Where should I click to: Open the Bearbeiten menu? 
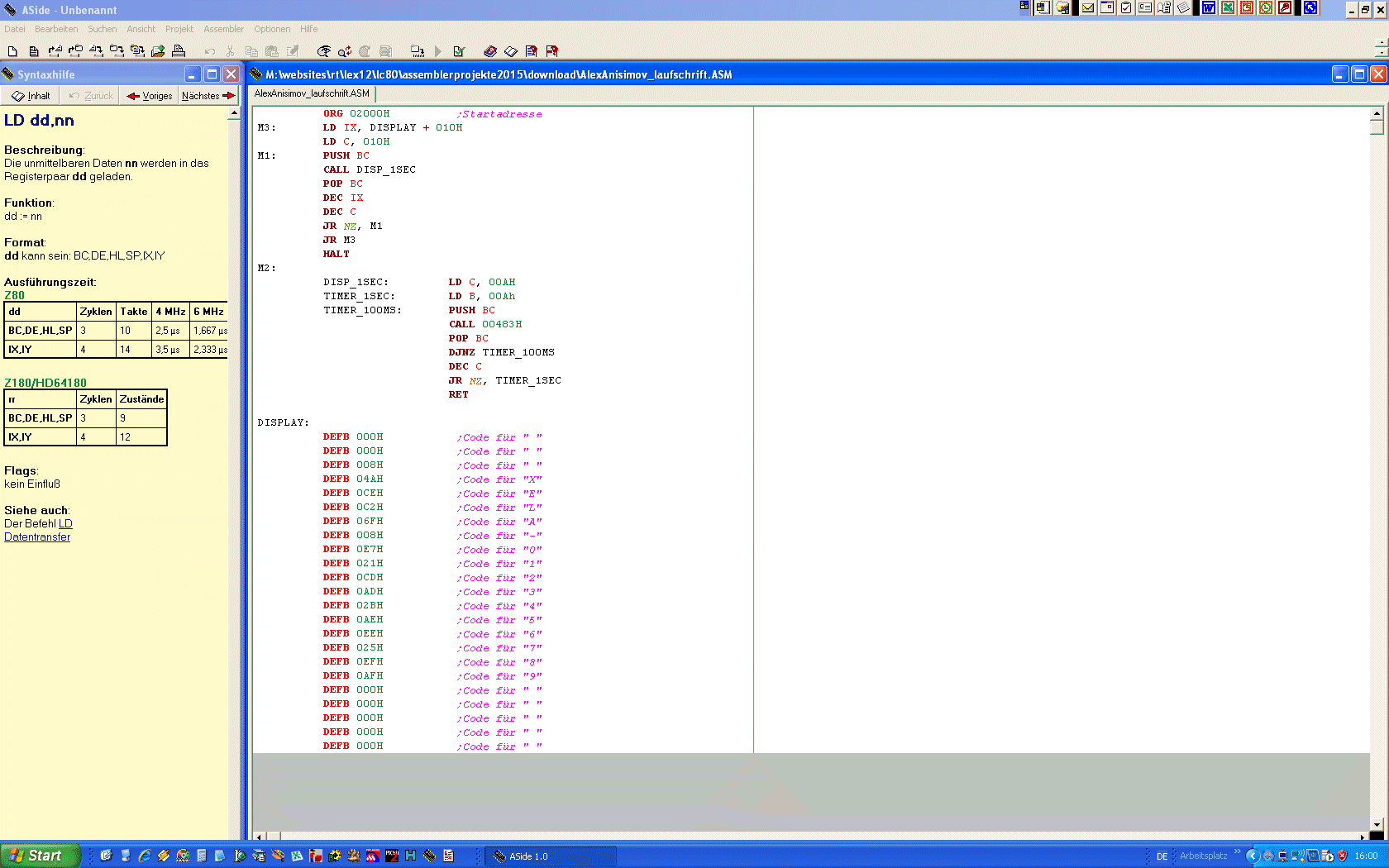tap(56, 29)
